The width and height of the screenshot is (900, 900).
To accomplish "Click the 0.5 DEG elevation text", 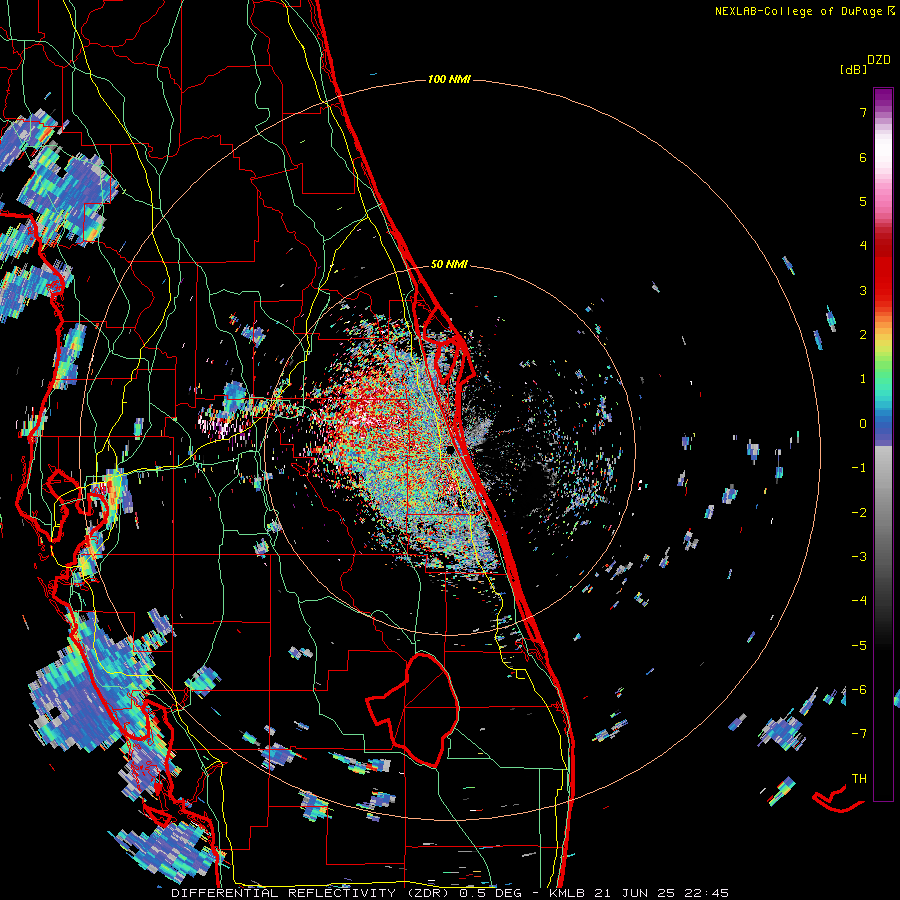I will point(491,893).
